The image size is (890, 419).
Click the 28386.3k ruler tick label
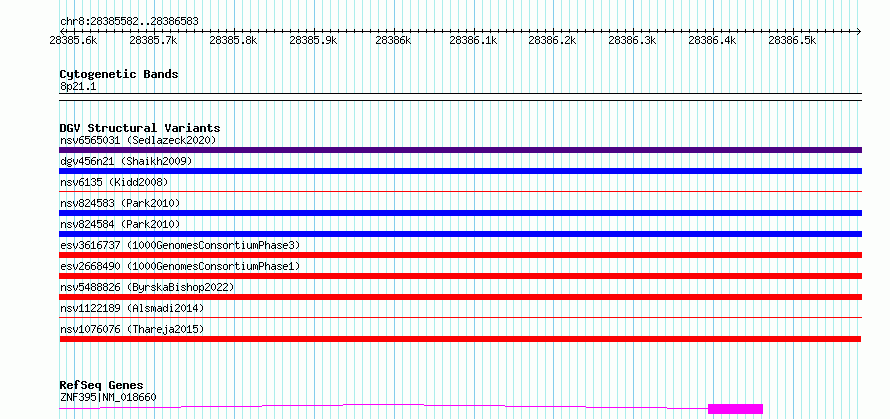pyautogui.click(x=633, y=40)
